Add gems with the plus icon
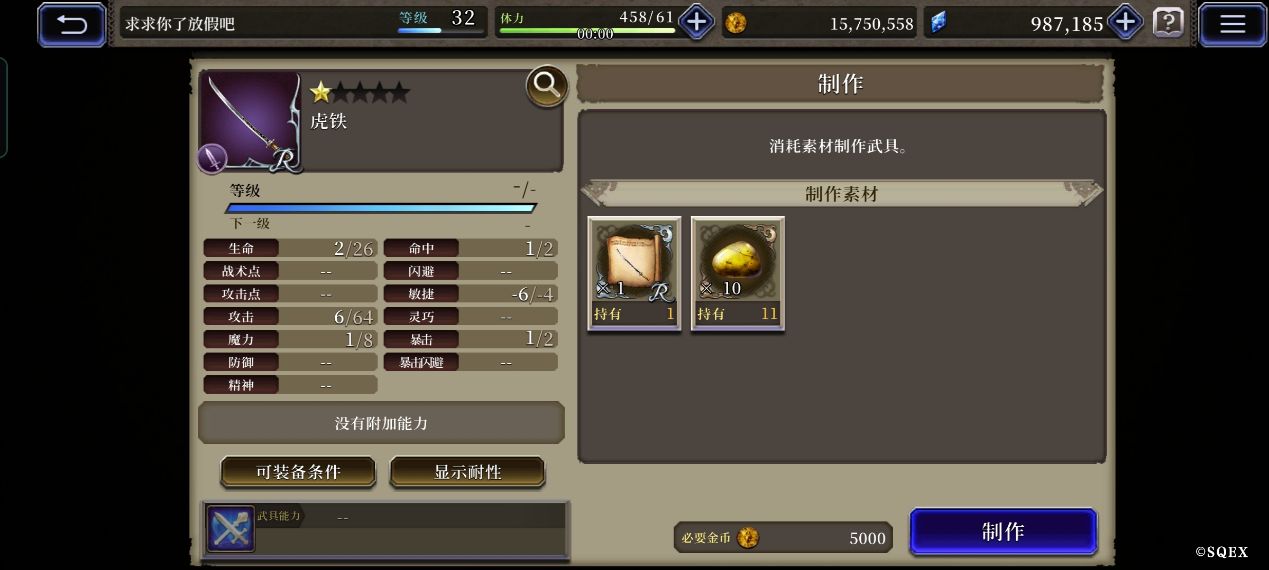The height and width of the screenshot is (570, 1269). click(x=1126, y=22)
